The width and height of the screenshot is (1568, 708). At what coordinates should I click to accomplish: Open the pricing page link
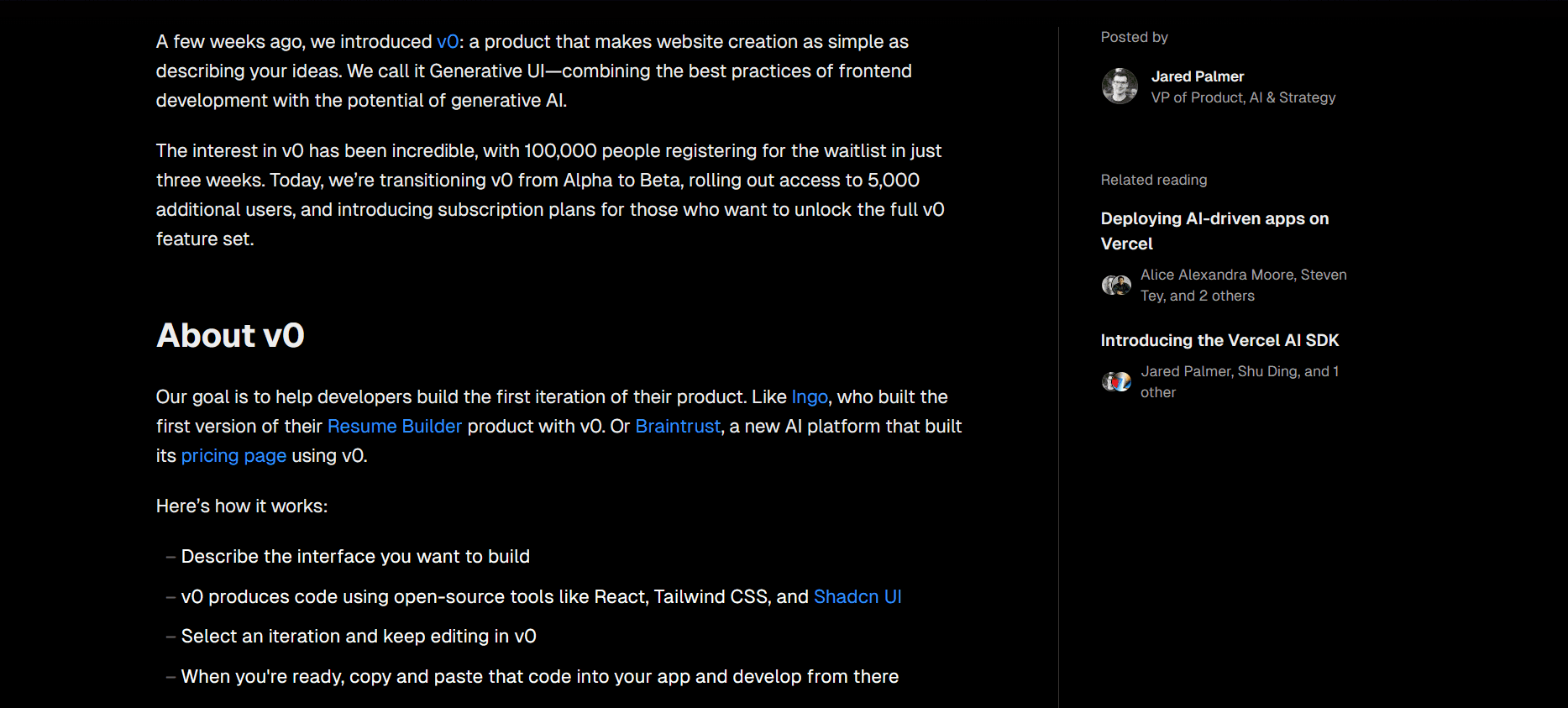click(233, 456)
